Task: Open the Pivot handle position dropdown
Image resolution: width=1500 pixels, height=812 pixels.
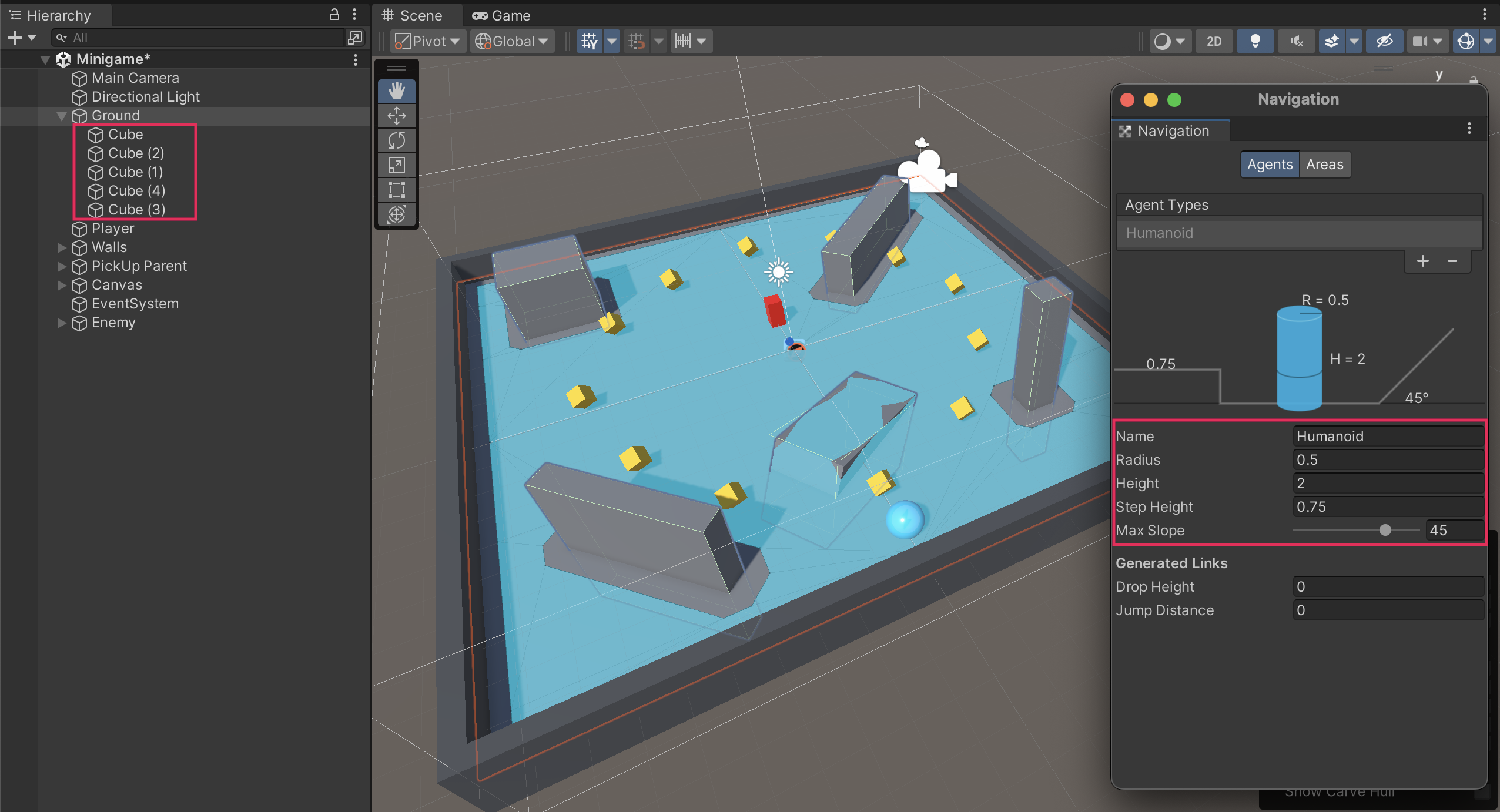Action: click(428, 41)
